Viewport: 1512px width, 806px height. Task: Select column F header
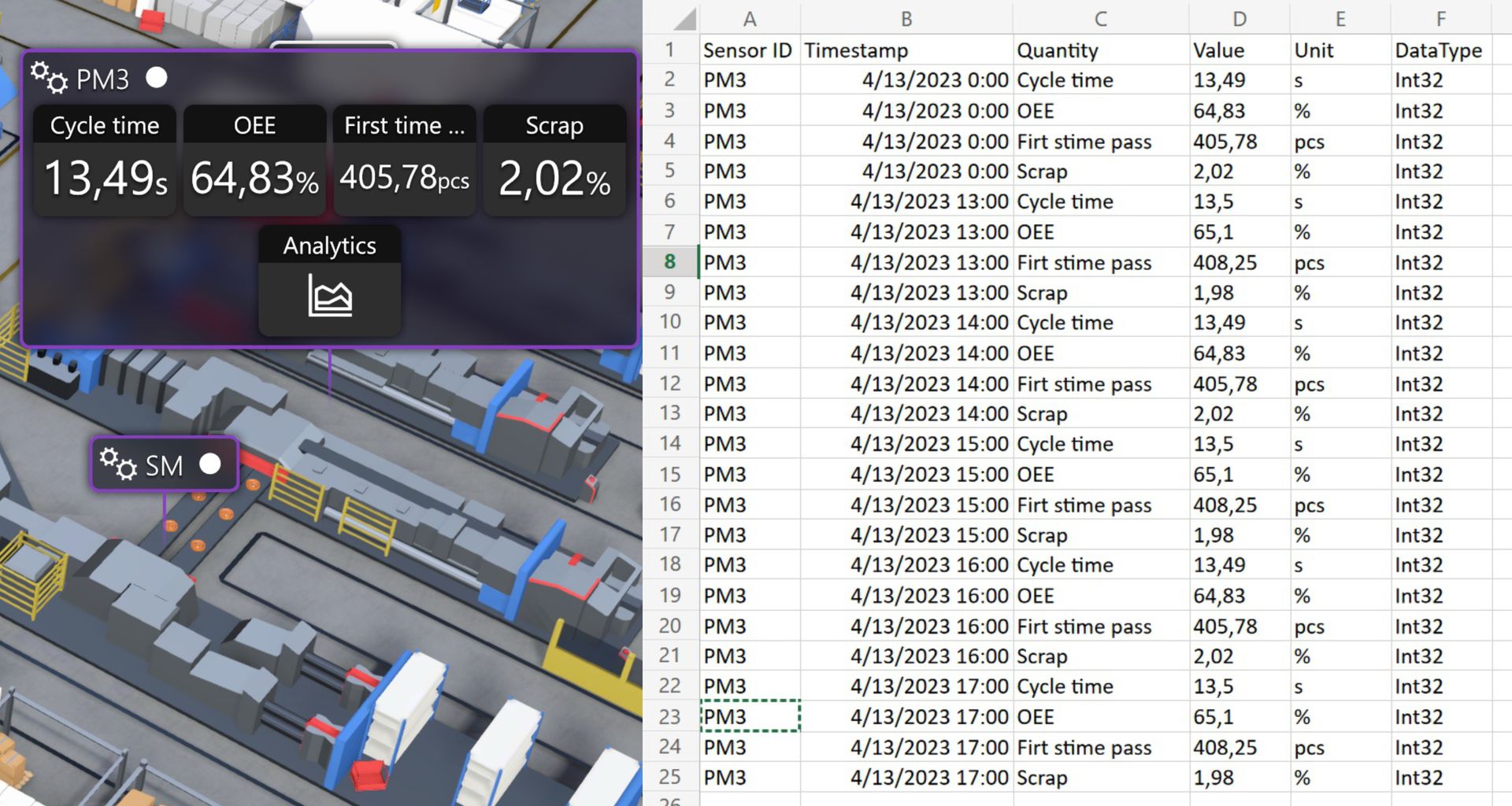tap(1440, 19)
